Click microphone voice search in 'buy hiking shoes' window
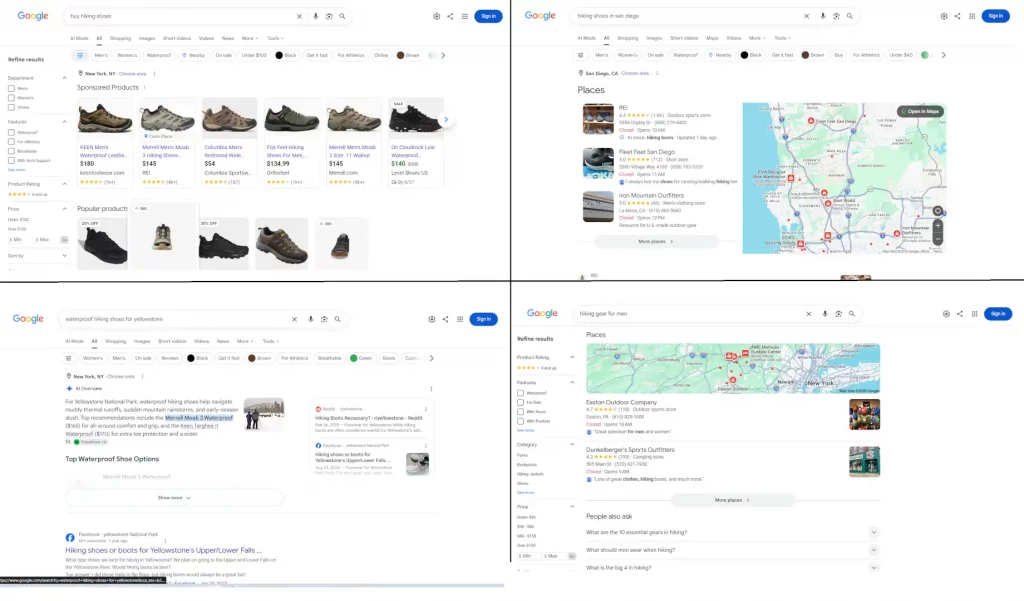 (x=315, y=16)
